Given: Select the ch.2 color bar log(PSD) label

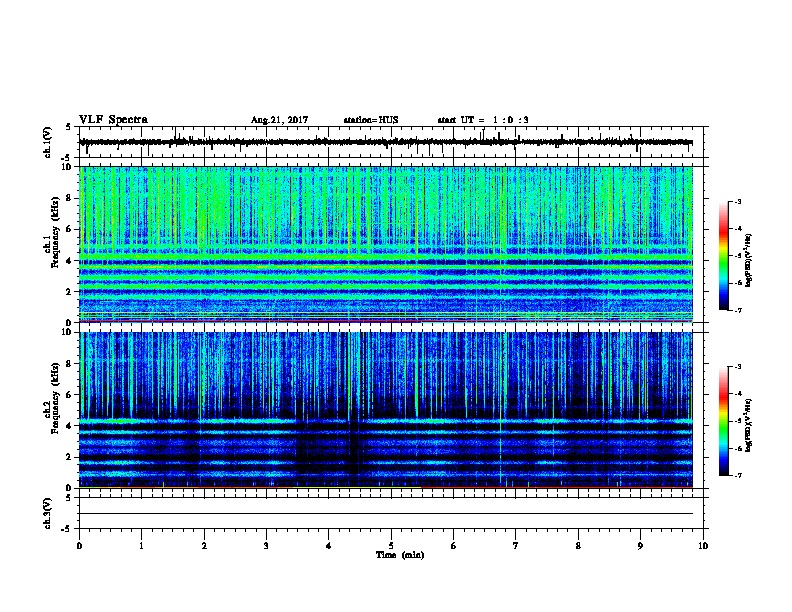Looking at the screenshot, I should click(748, 426).
